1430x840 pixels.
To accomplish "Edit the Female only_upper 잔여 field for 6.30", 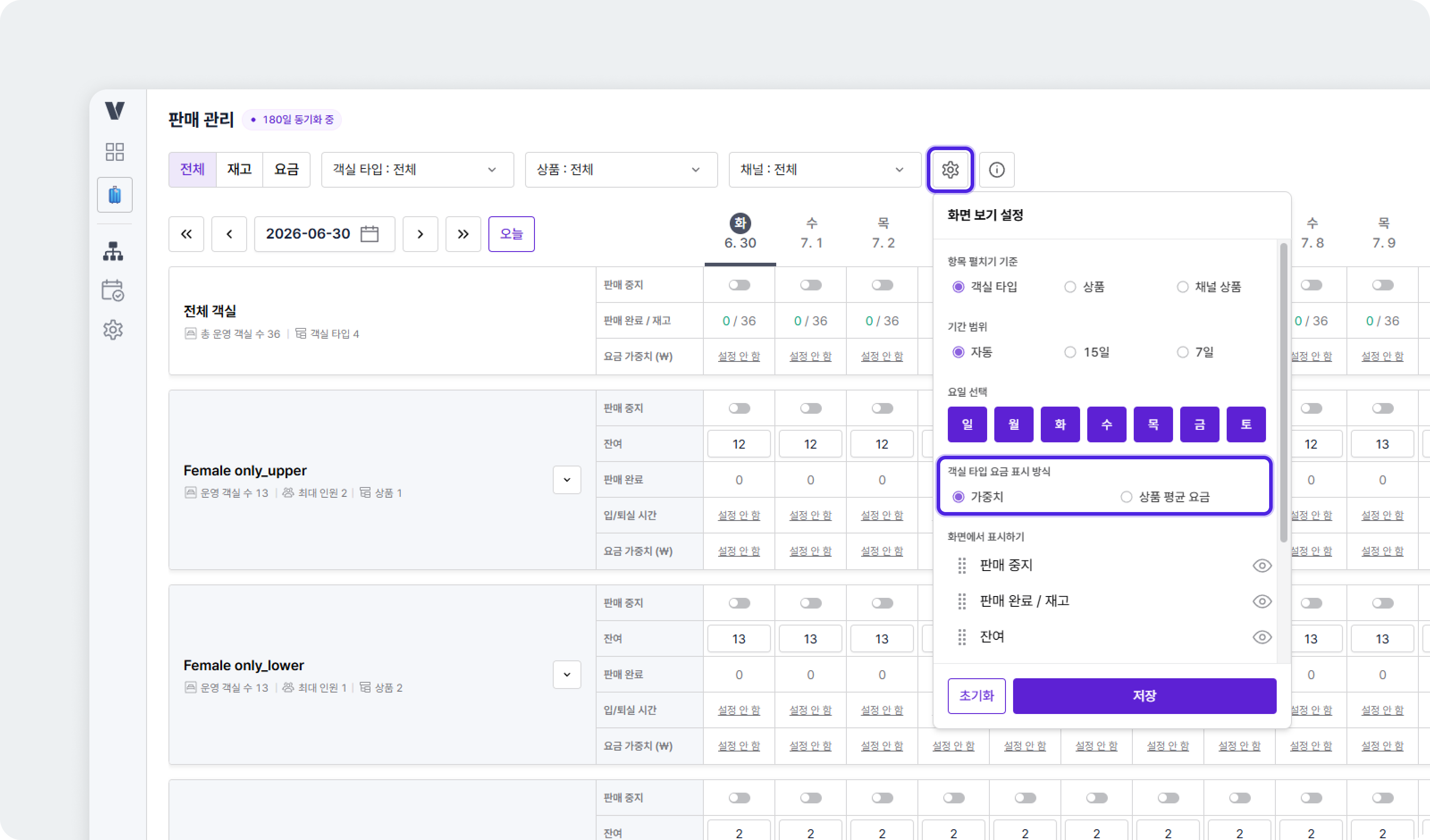I will coord(739,444).
